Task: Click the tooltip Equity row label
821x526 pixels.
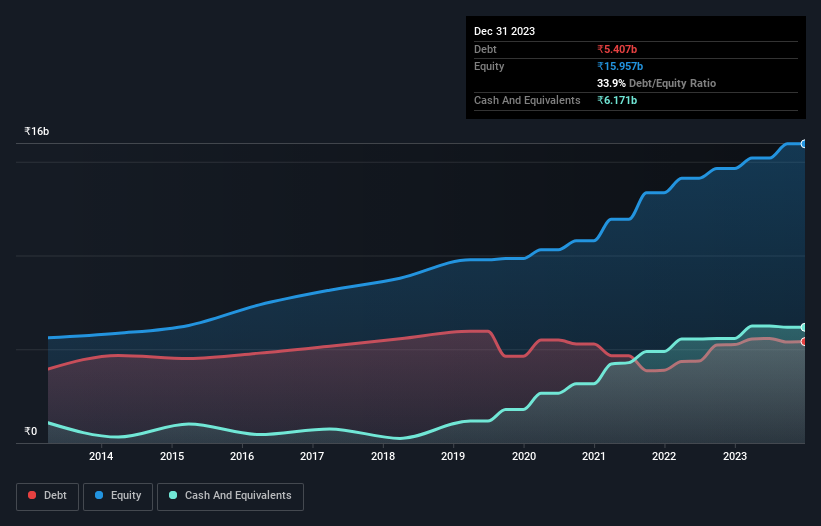Action: point(489,66)
